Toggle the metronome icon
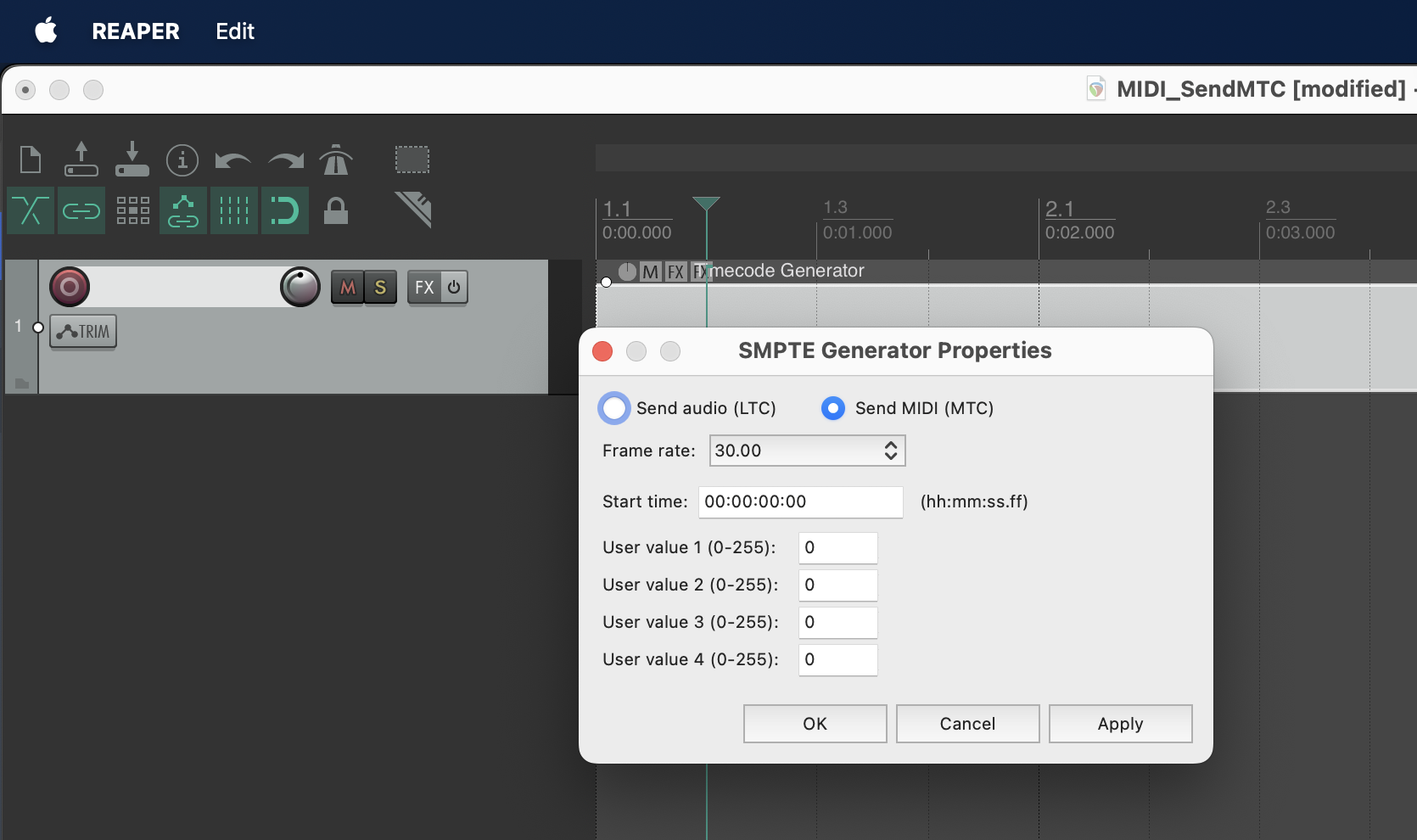The height and width of the screenshot is (840, 1417). tap(336, 160)
